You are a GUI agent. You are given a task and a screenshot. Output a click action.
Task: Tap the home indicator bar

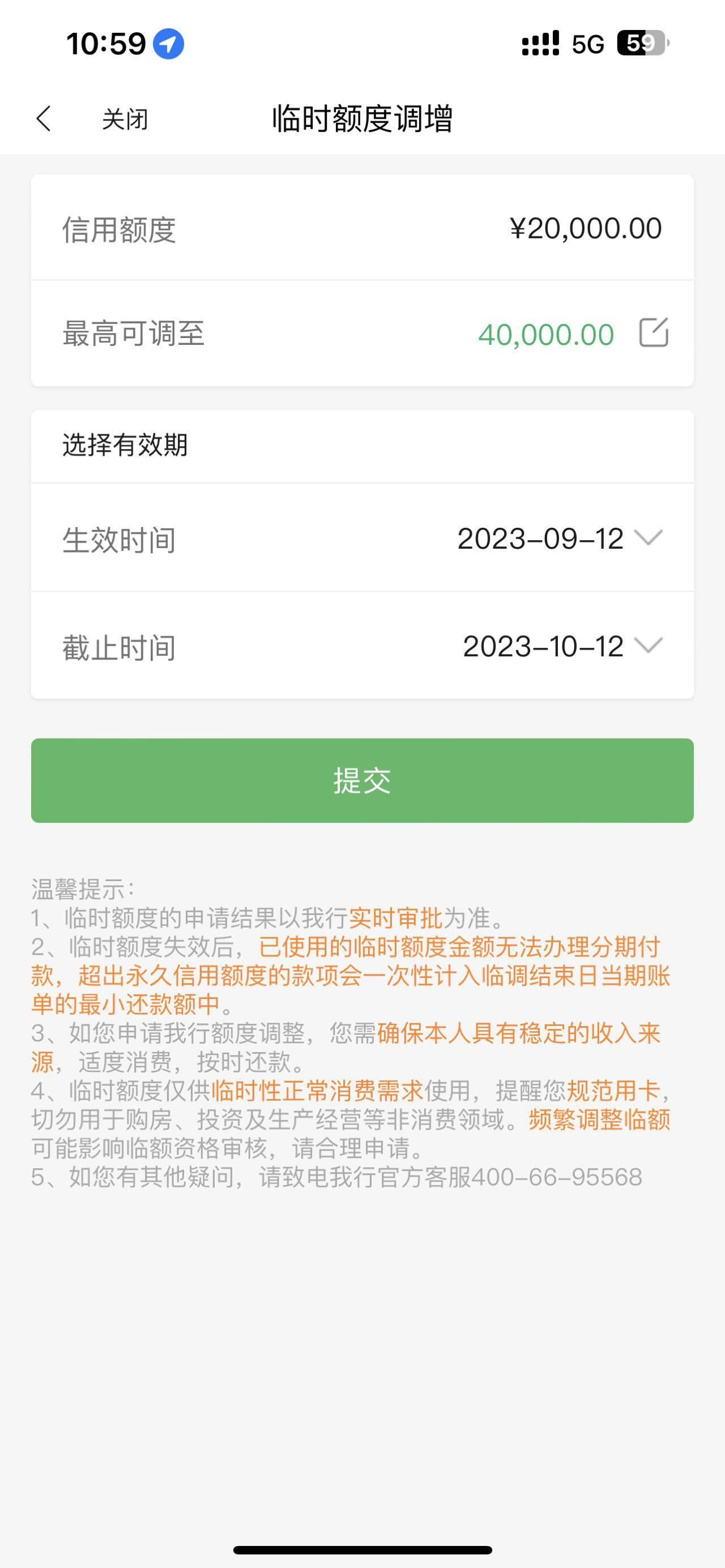362,1550
